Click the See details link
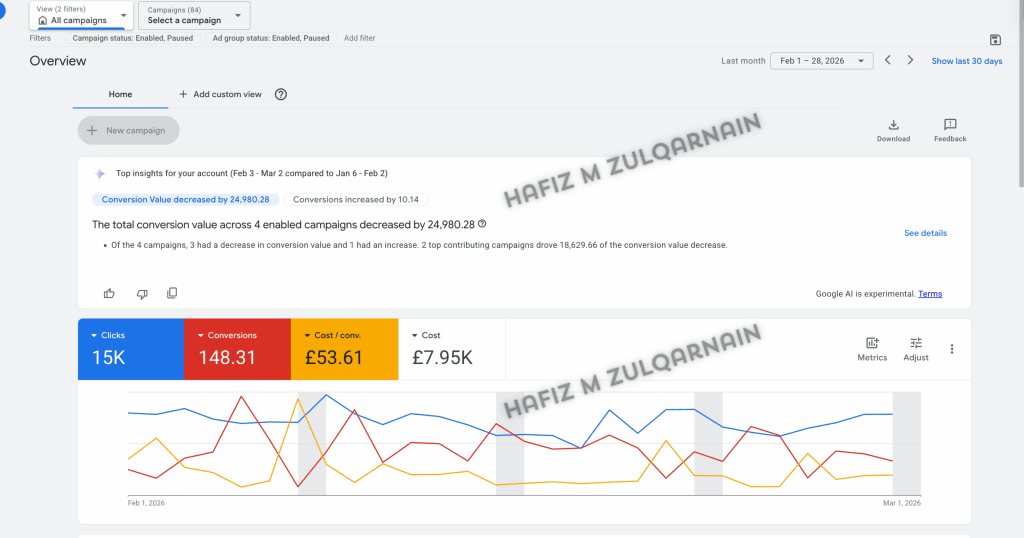The width and height of the screenshot is (1024, 538). tap(925, 233)
